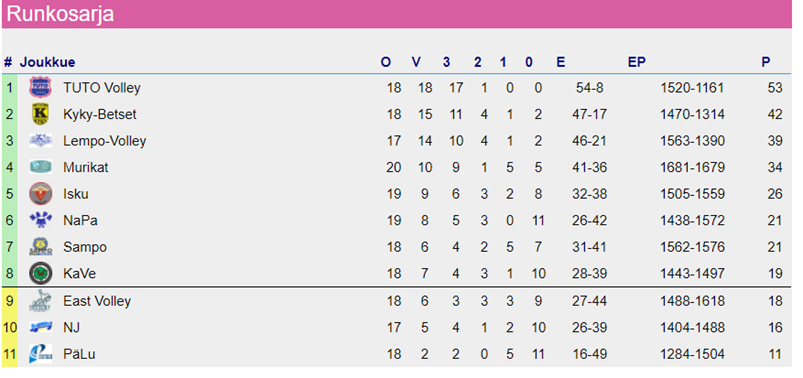Screen dimensions: 803x378
Task: Click the NaPa team logo
Action: pos(40,220)
